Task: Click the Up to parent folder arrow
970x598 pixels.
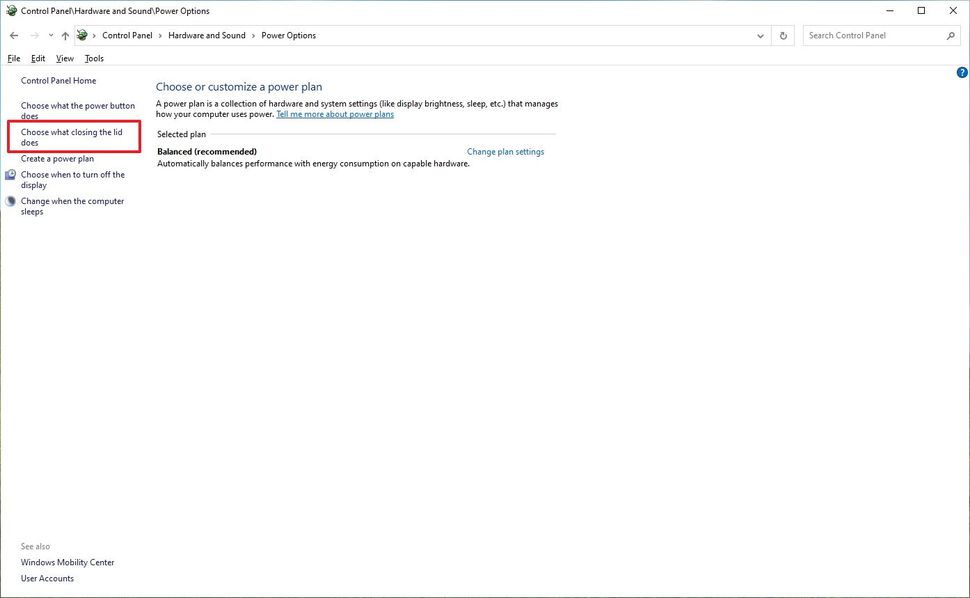Action: pos(65,36)
